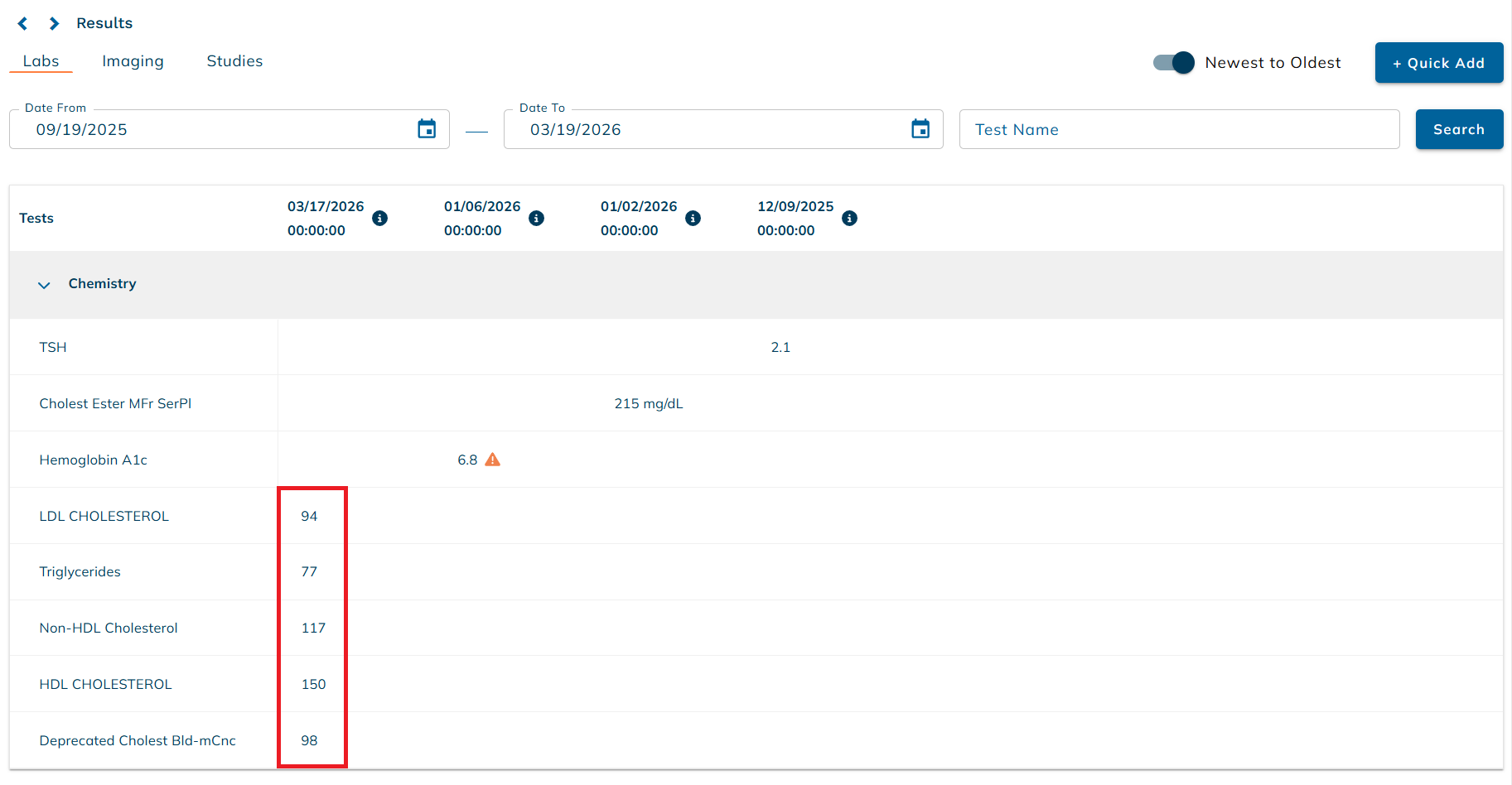Click the info icon beside 12/09/2025
The width and height of the screenshot is (1512, 785).
pos(848,218)
